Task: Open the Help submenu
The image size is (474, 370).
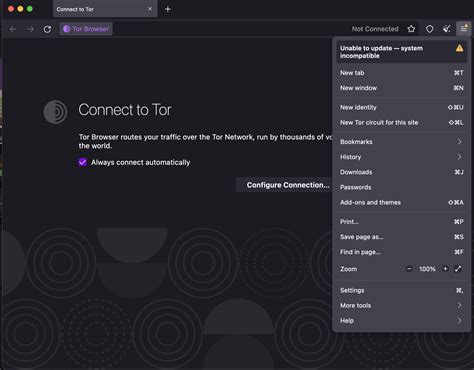Action: coord(401,321)
